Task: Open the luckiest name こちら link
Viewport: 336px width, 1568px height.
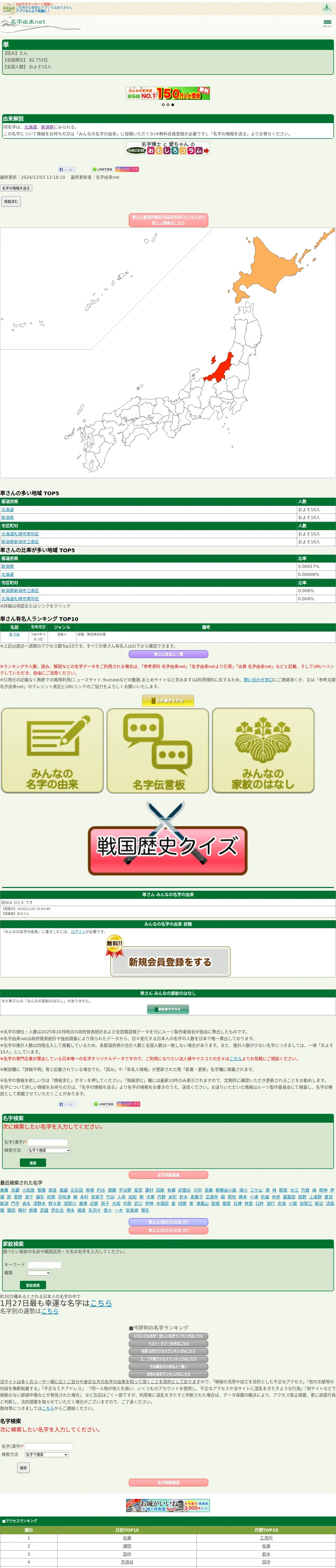Action: pyautogui.click(x=101, y=1303)
